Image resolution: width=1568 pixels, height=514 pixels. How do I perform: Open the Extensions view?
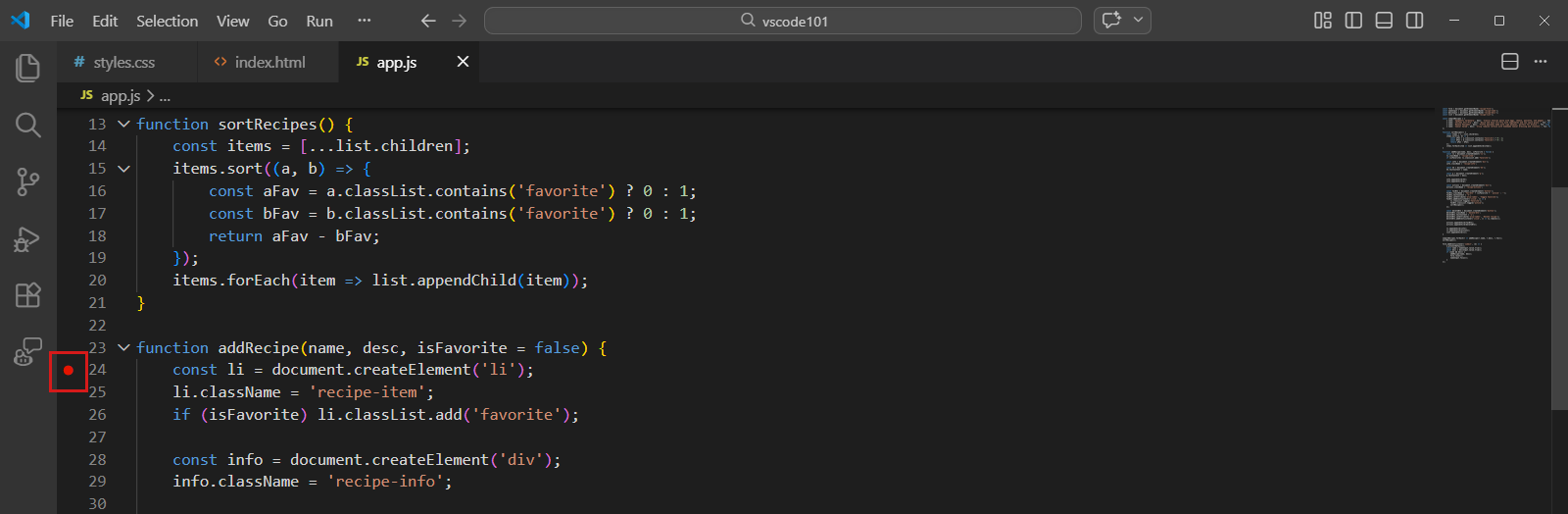click(x=27, y=295)
